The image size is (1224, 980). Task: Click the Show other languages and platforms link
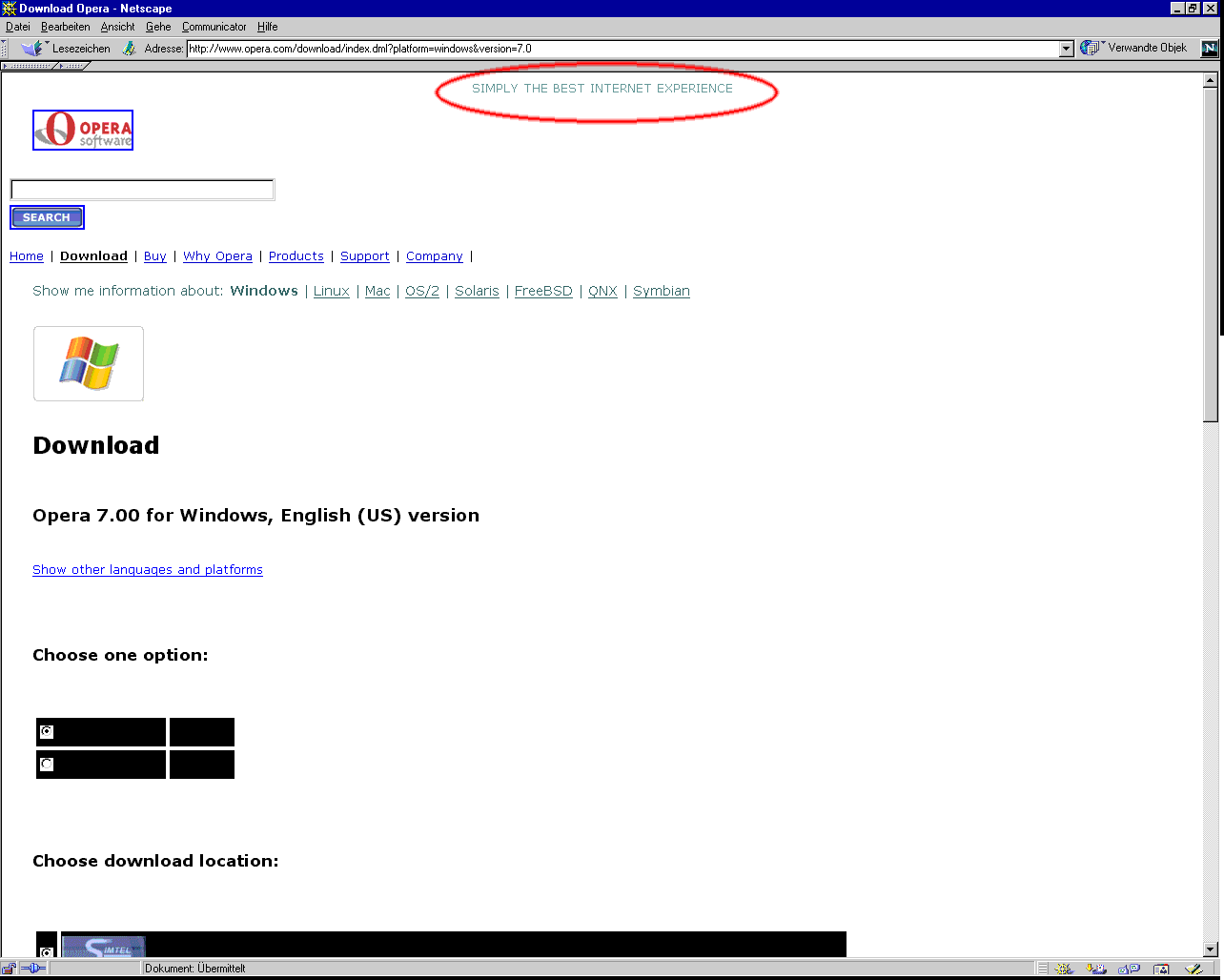point(148,570)
